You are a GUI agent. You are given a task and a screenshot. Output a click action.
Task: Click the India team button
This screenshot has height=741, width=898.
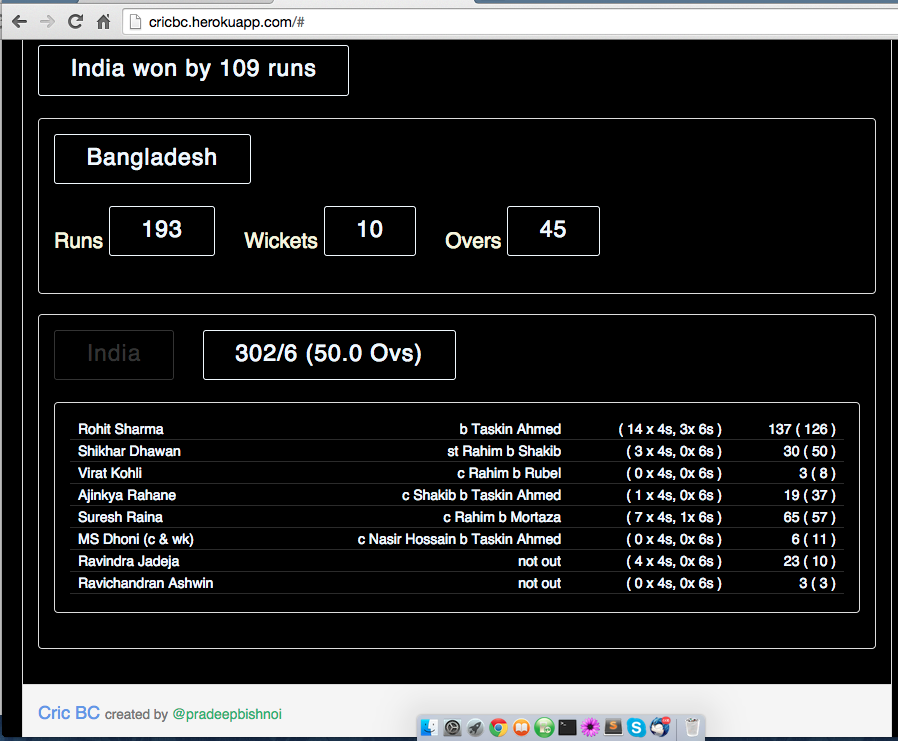coord(114,354)
